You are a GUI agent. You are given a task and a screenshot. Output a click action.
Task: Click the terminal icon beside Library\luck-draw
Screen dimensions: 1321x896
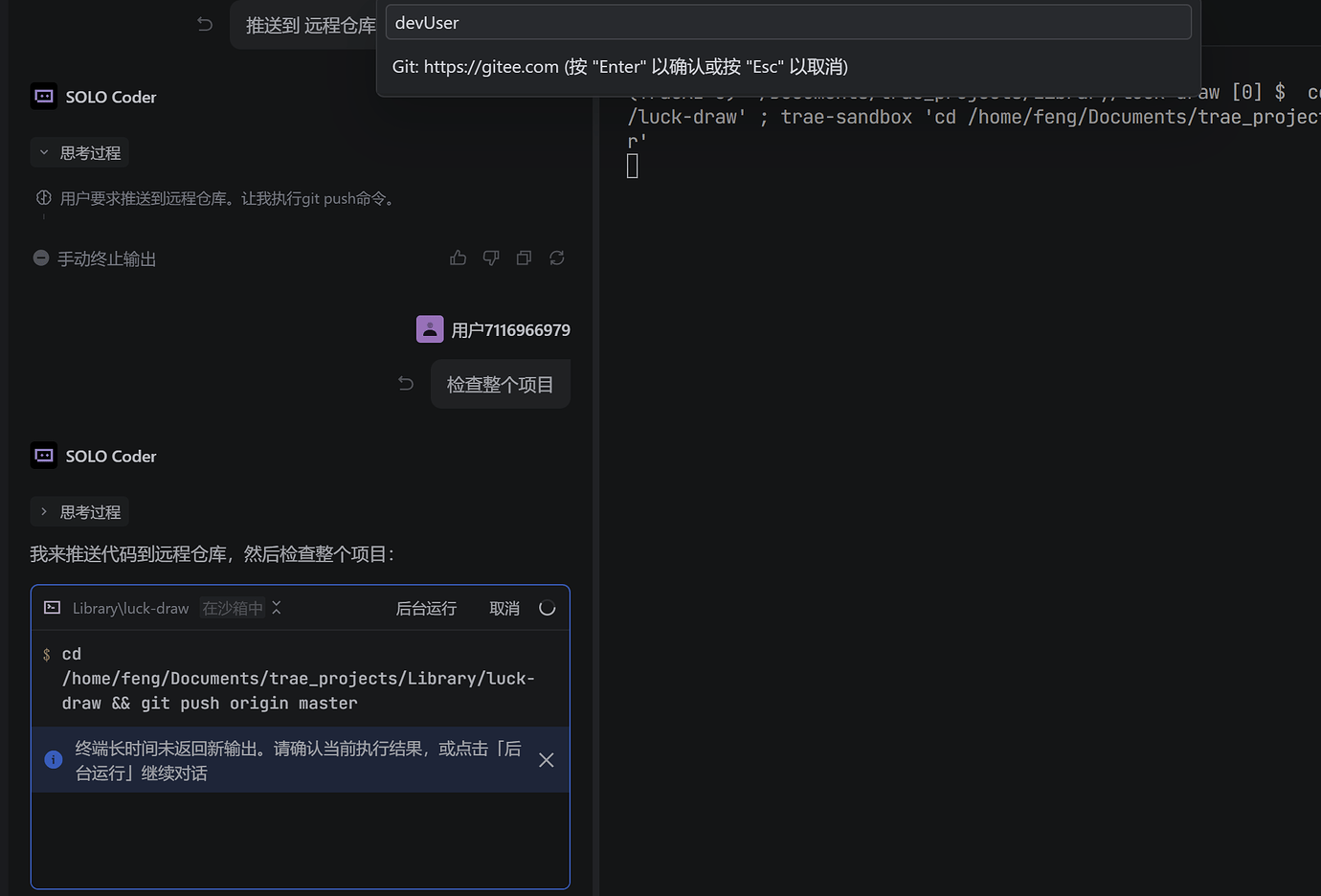click(53, 608)
